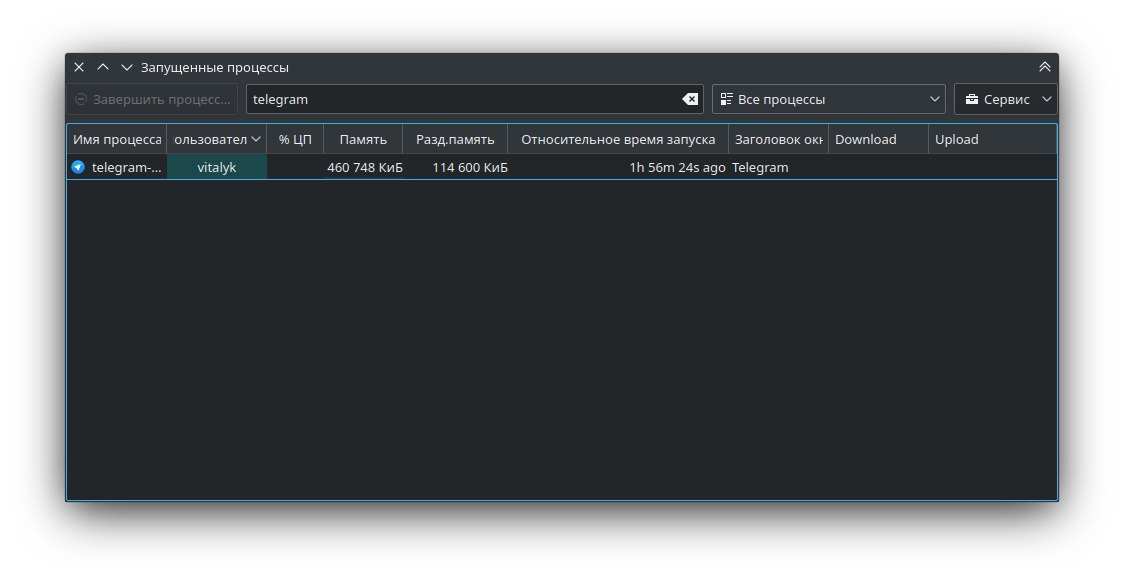Sort by Разд.память column header
Viewport: 1124px width, 579px height.
coord(455,139)
